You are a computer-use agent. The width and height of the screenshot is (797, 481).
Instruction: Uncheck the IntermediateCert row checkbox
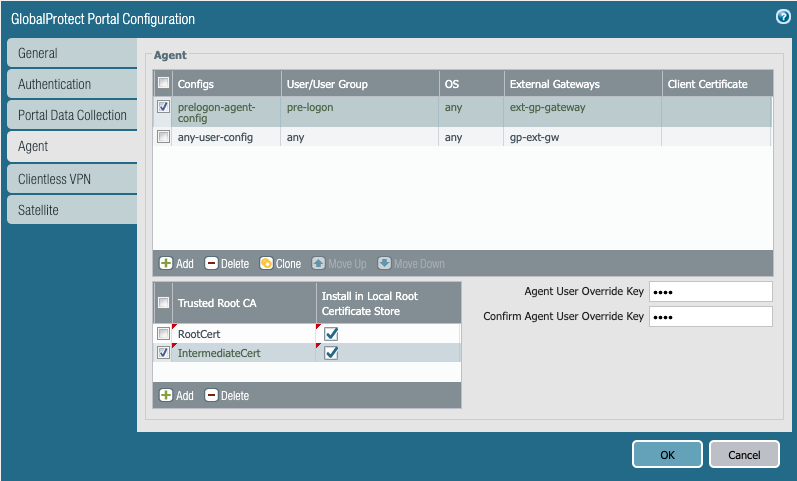coord(163,352)
